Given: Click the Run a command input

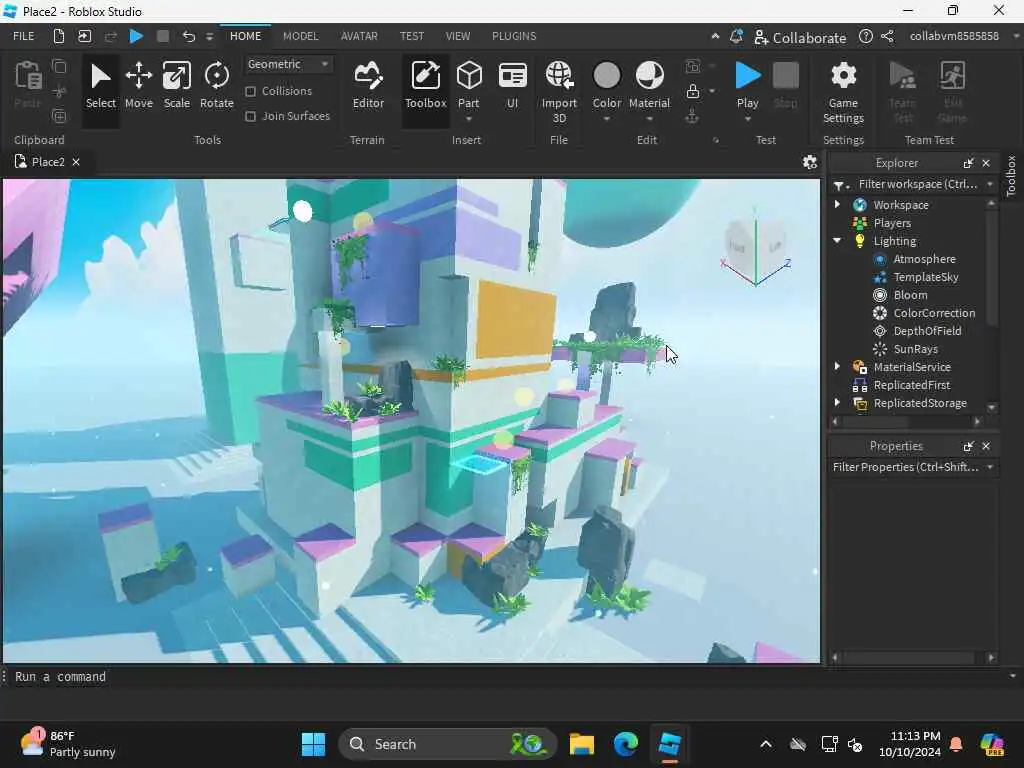Looking at the screenshot, I should click(x=509, y=677).
